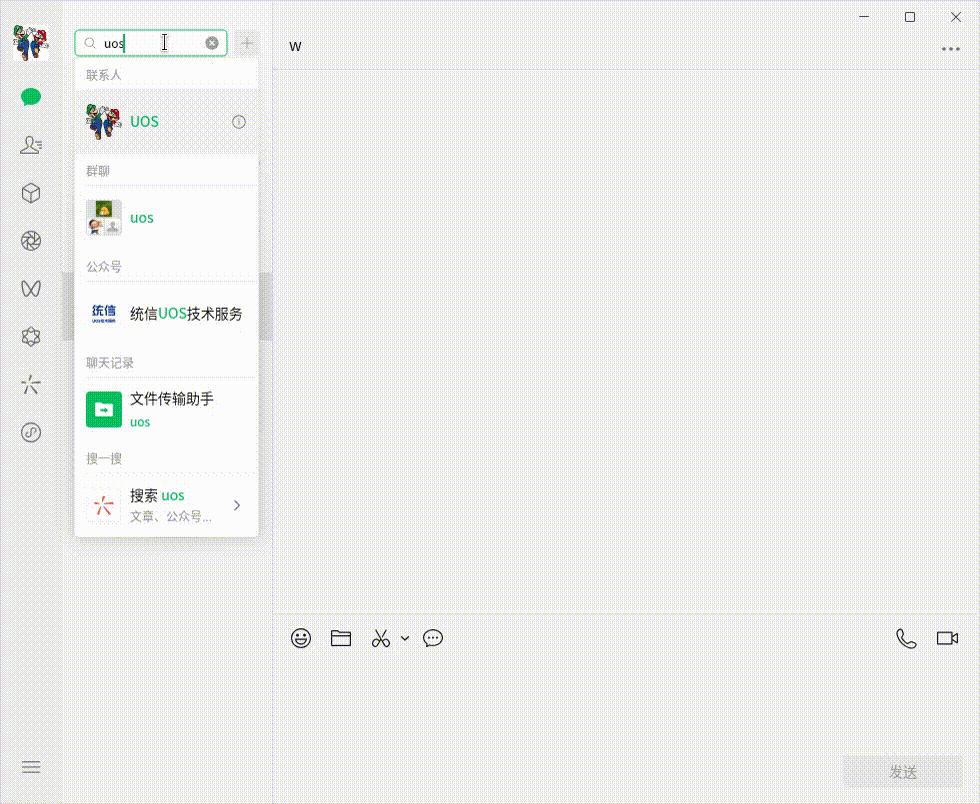Click the 发送 send button
Screen dimensions: 980x804
pyautogui.click(x=902, y=772)
